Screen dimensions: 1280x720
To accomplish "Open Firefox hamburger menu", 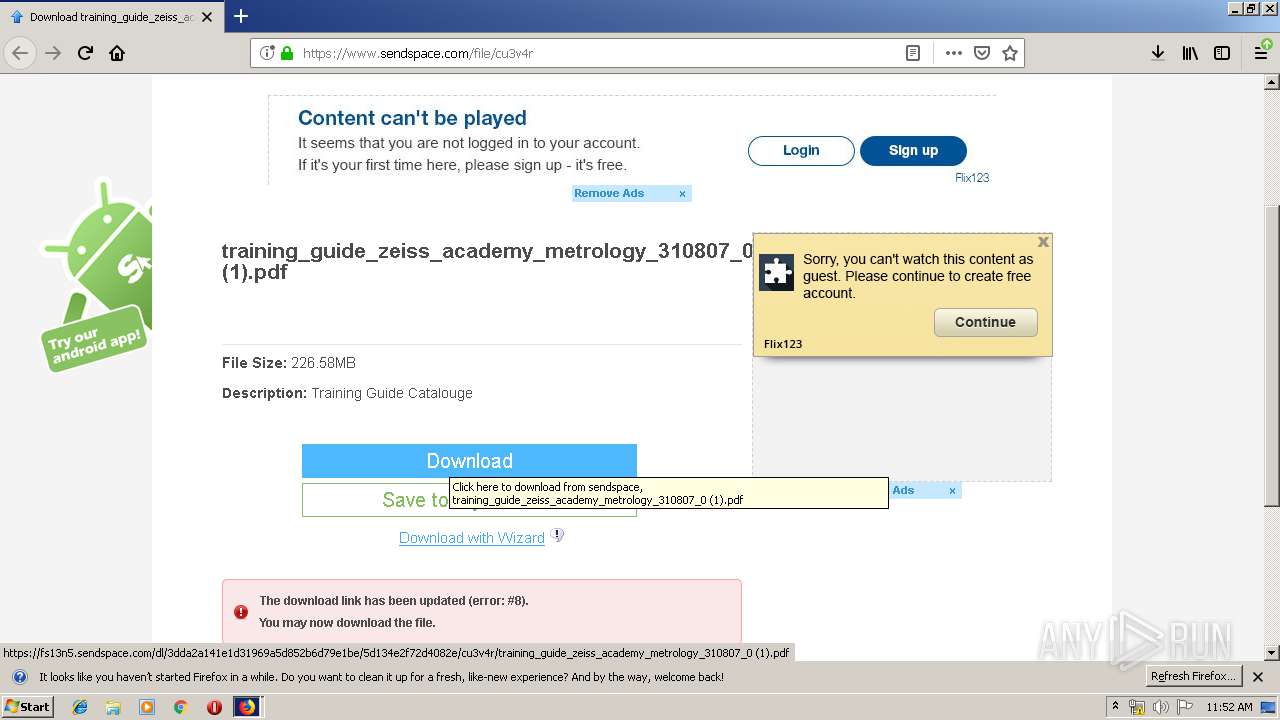I will tap(1262, 53).
